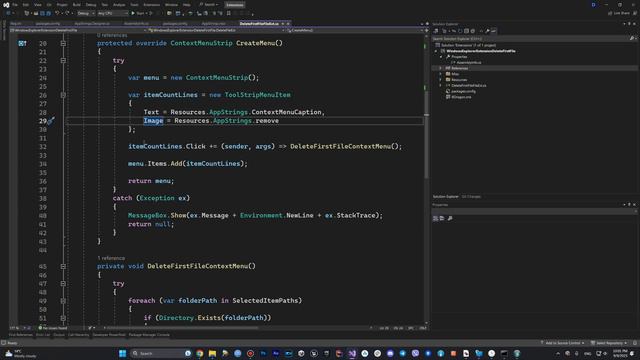Click the quick actions screwdriver icon on line 29

(51, 121)
